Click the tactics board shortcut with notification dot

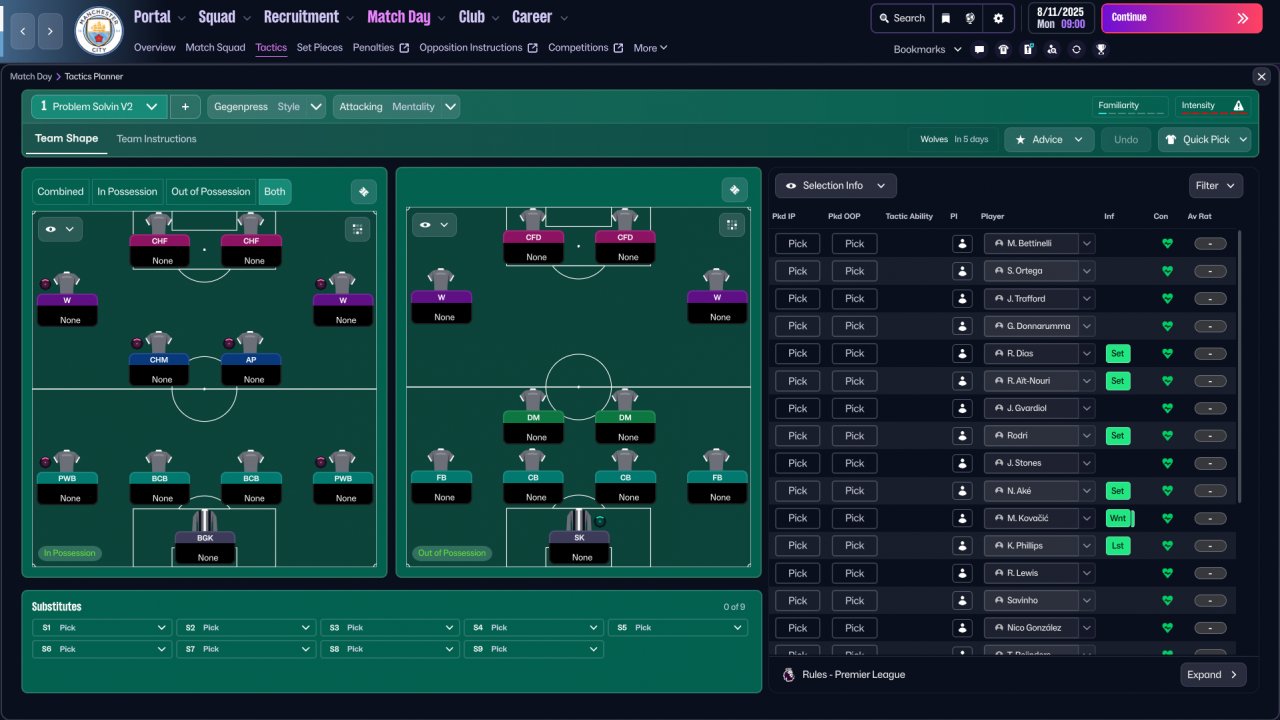point(1028,49)
